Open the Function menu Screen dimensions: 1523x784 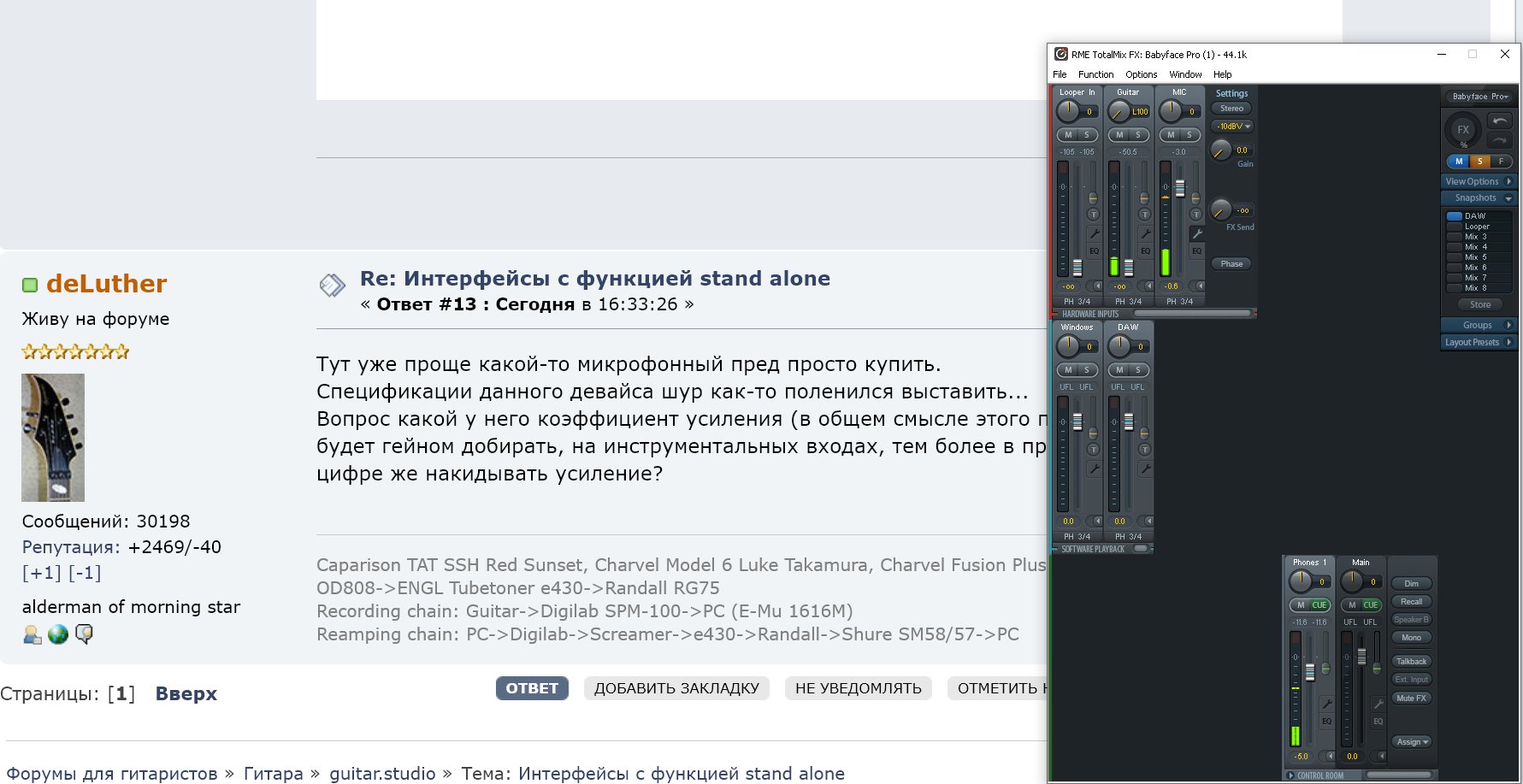(x=1095, y=74)
